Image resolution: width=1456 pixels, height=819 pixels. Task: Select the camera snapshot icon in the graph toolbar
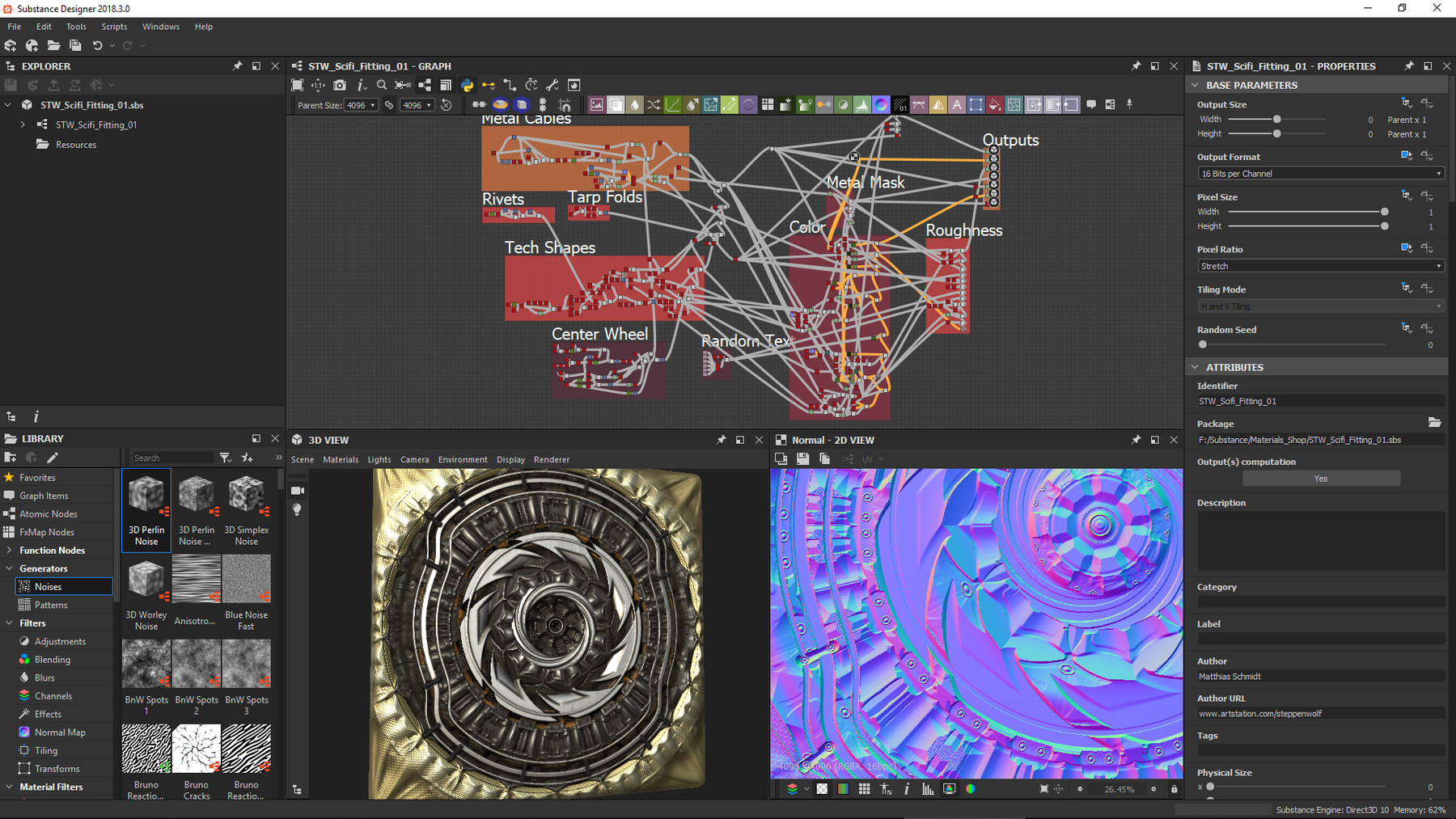coord(340,85)
